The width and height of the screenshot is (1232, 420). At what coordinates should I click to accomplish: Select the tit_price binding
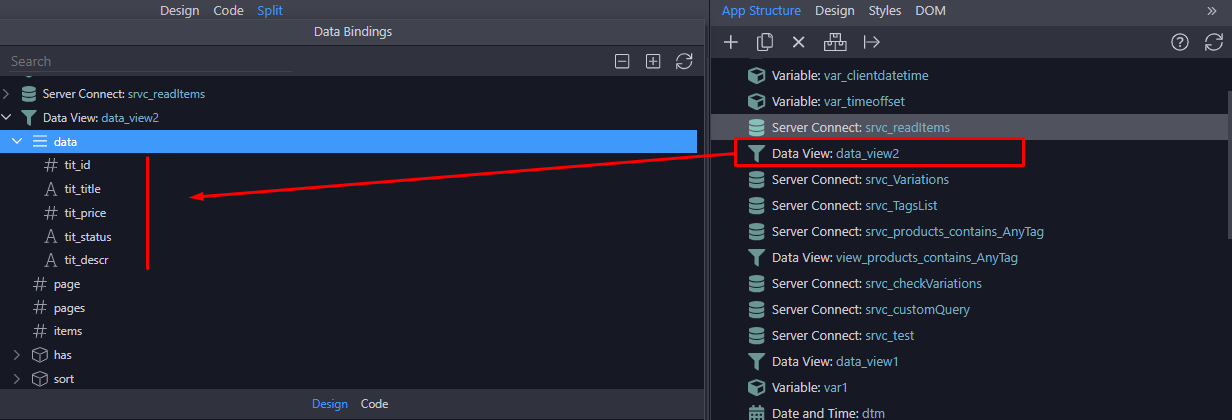[85, 213]
